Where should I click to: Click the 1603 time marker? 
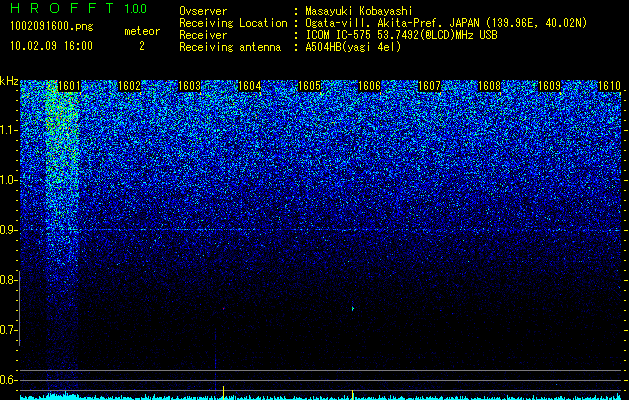(x=189, y=86)
